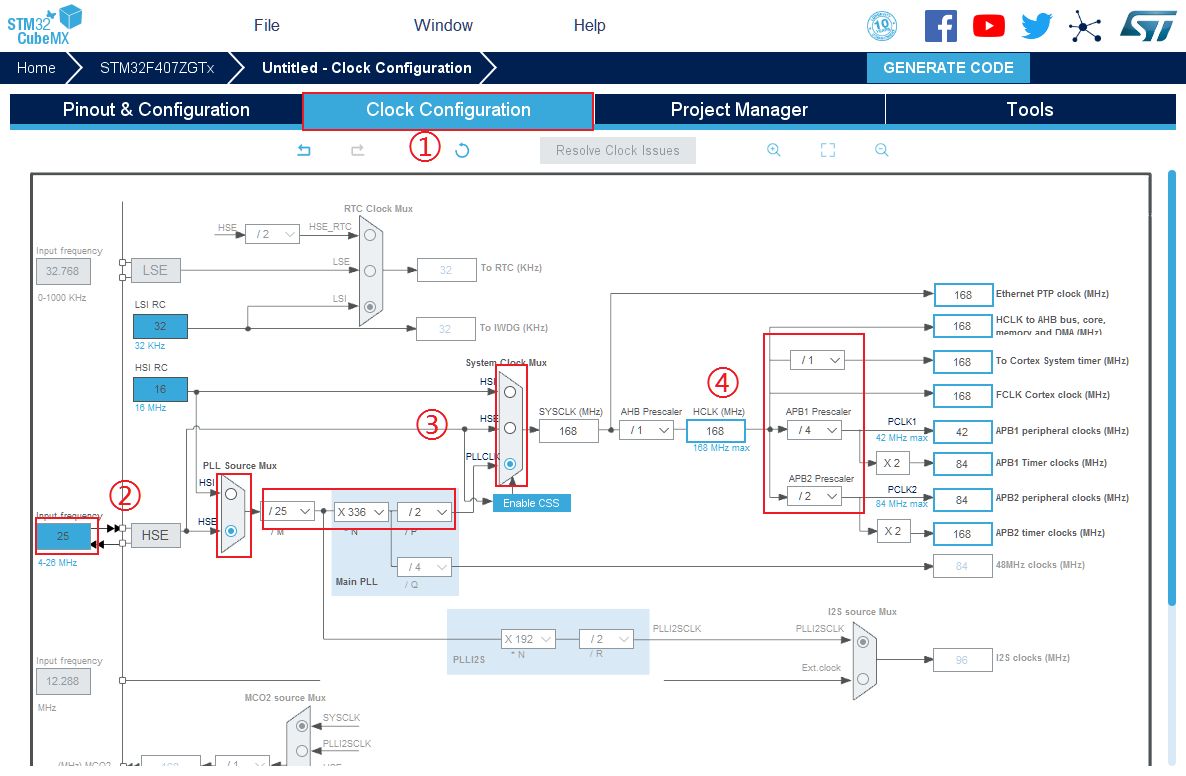Select HSE in the System Clock Mux
Viewport: 1186px width, 776px height.
510,428
